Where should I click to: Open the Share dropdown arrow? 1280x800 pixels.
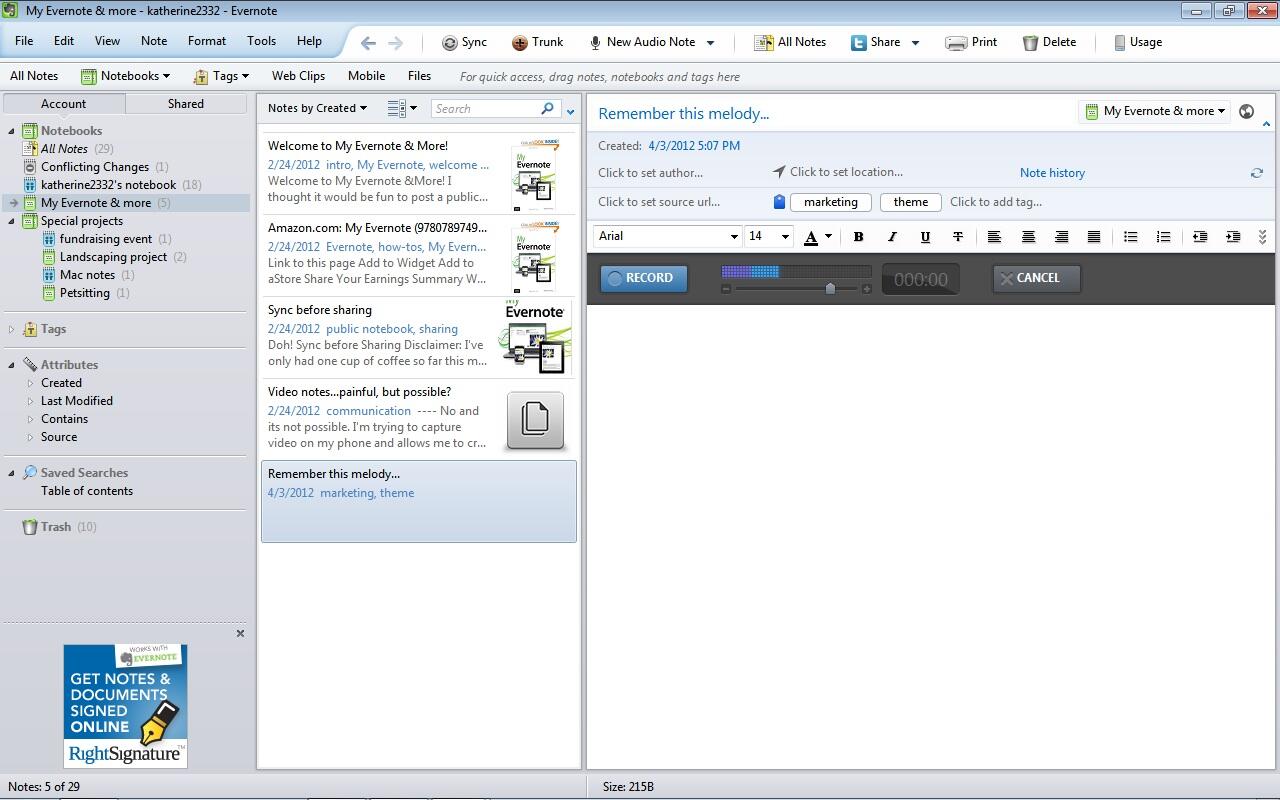point(915,43)
